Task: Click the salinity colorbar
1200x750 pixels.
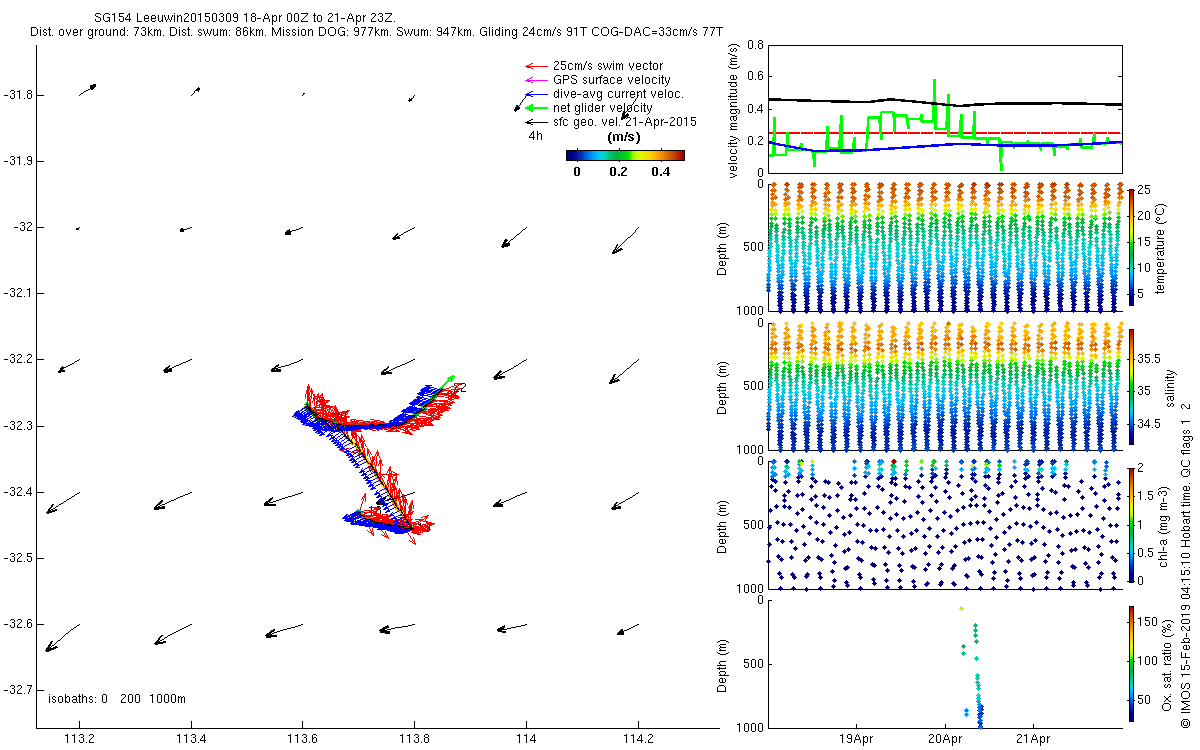Action: (x=1131, y=385)
